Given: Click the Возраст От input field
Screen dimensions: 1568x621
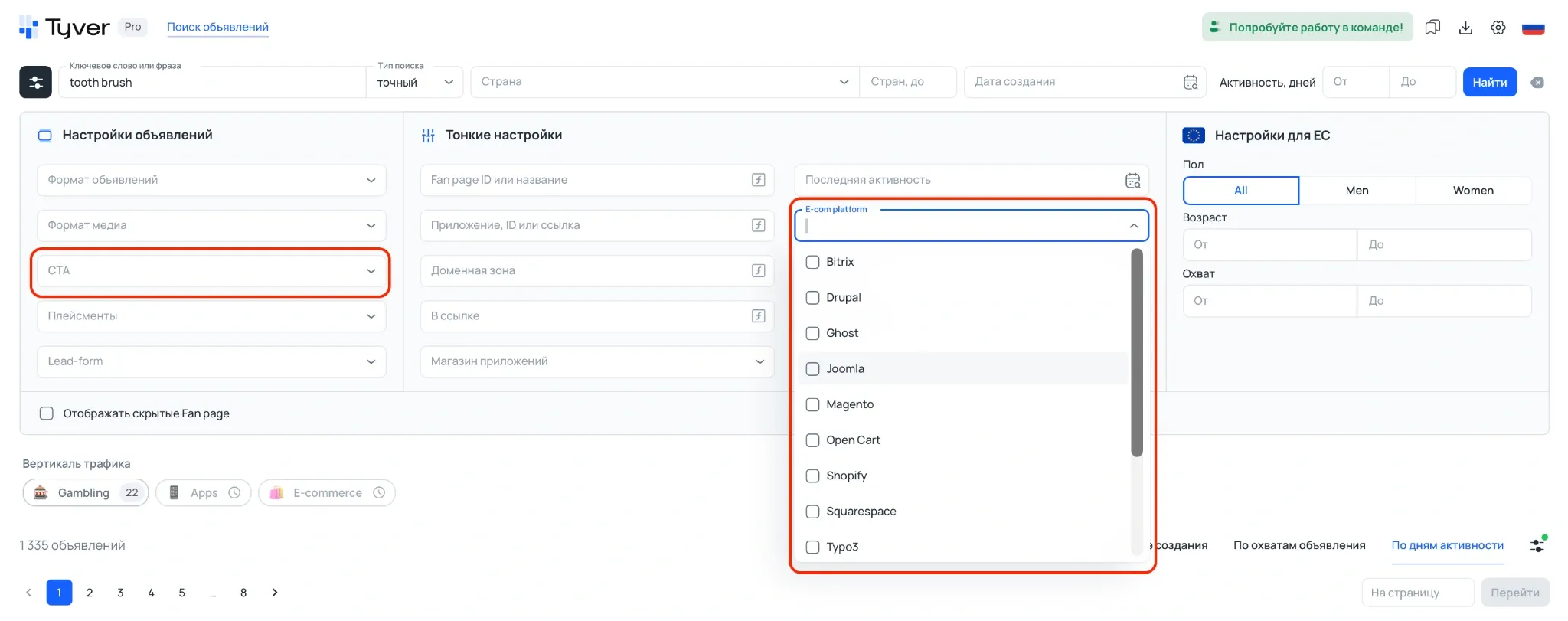Looking at the screenshot, I should coord(1270,245).
